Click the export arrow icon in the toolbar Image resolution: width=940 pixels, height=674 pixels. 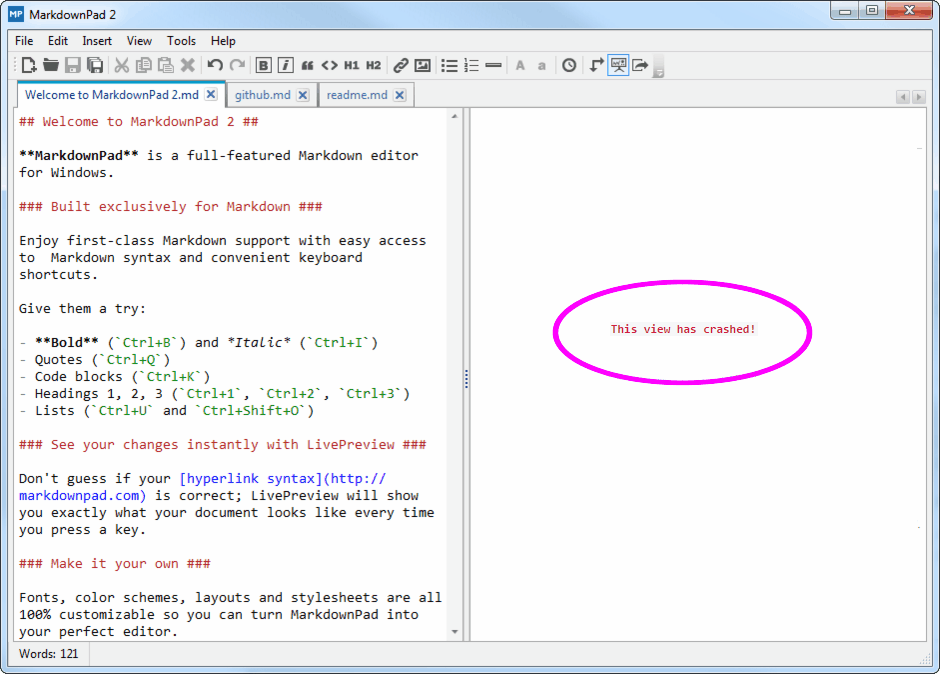coord(640,65)
